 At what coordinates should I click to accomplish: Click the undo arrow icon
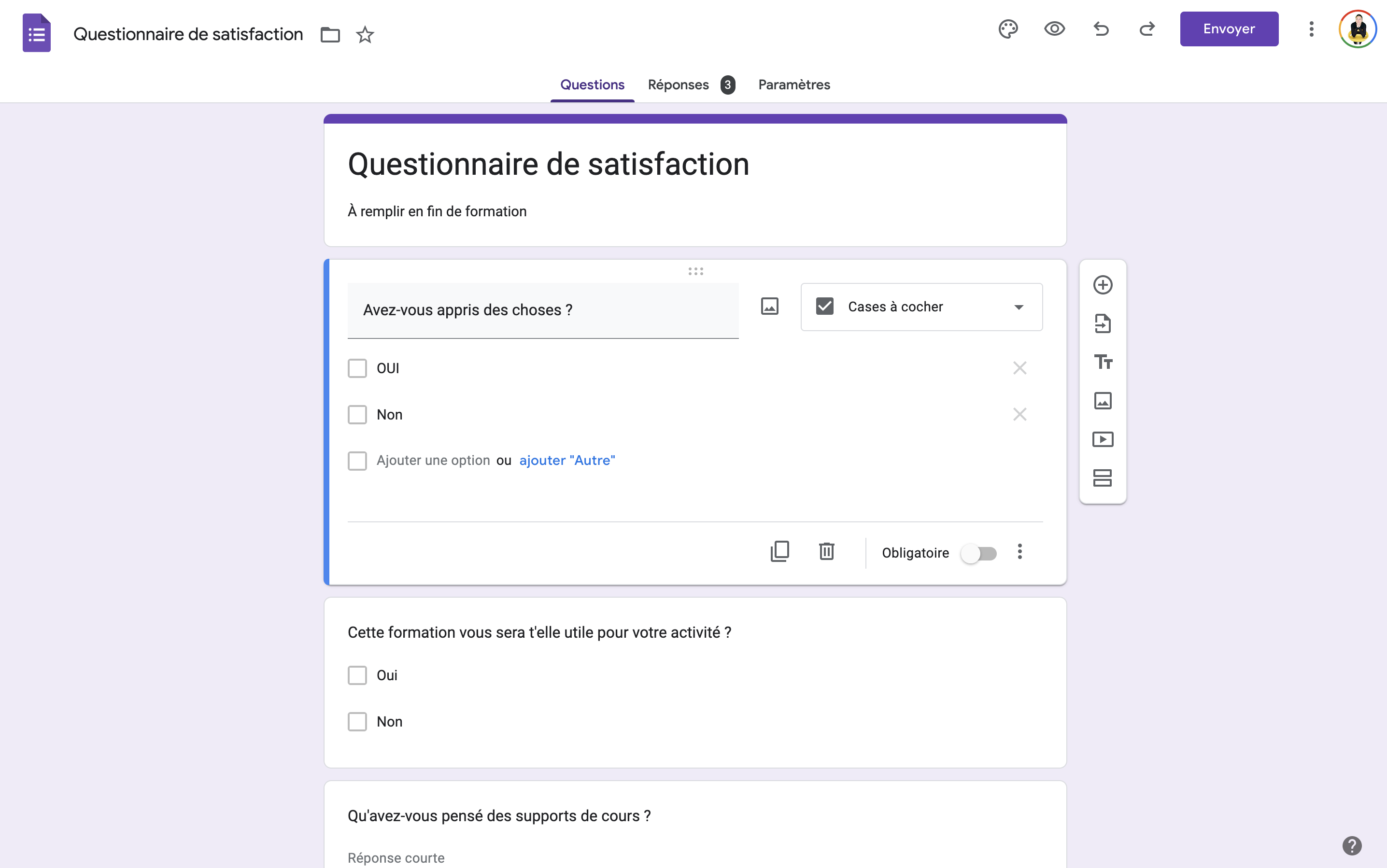tap(1101, 28)
